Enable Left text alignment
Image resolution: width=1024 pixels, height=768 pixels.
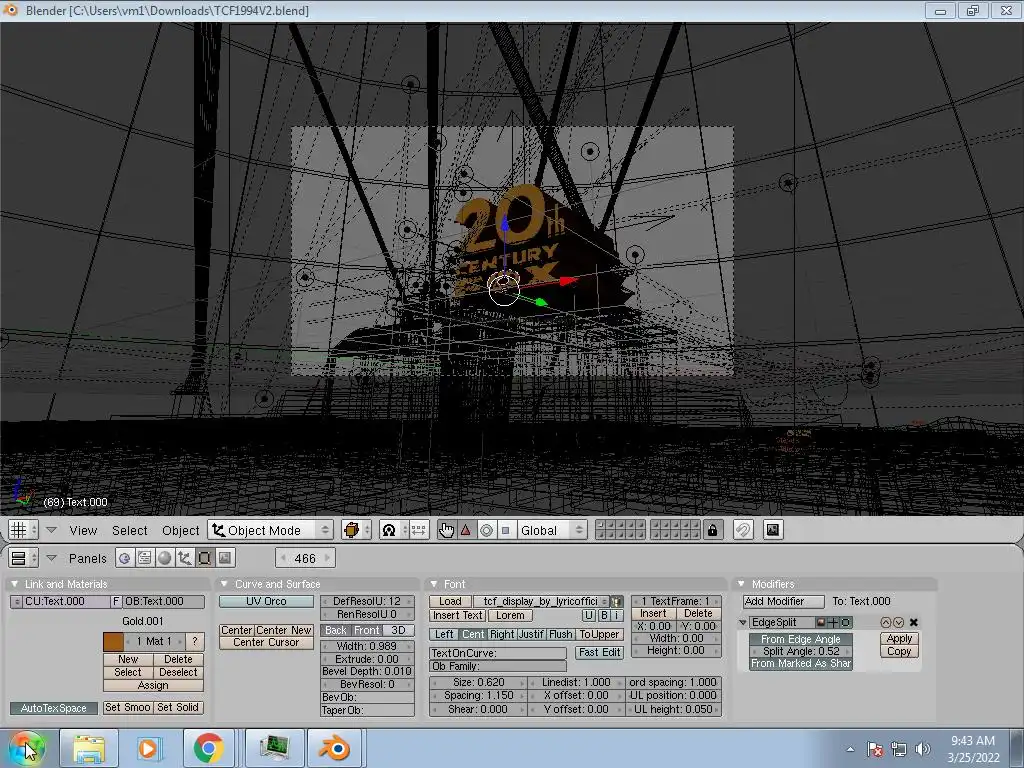pyautogui.click(x=443, y=635)
